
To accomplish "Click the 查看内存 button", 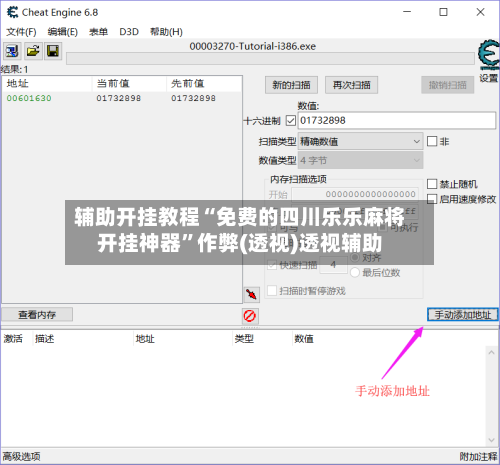I will point(37,315).
